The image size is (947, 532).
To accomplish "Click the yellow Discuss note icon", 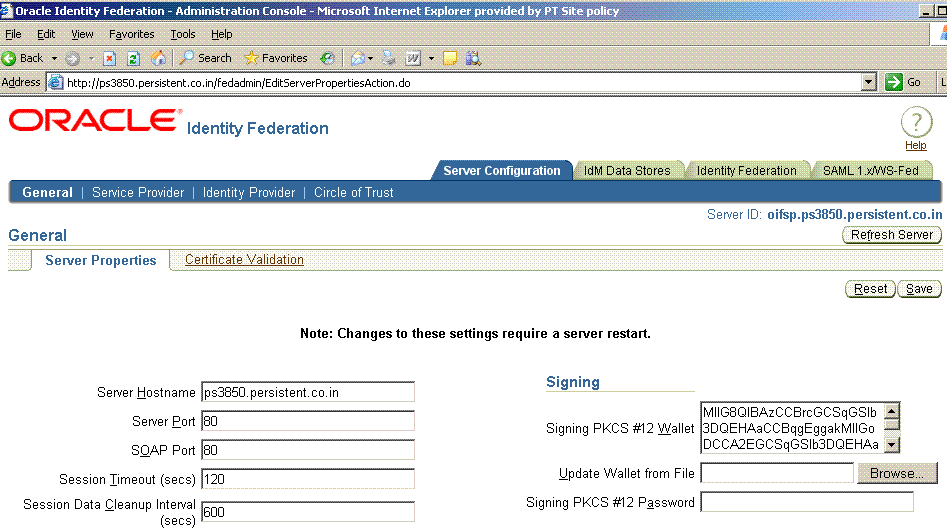I will [450, 58].
